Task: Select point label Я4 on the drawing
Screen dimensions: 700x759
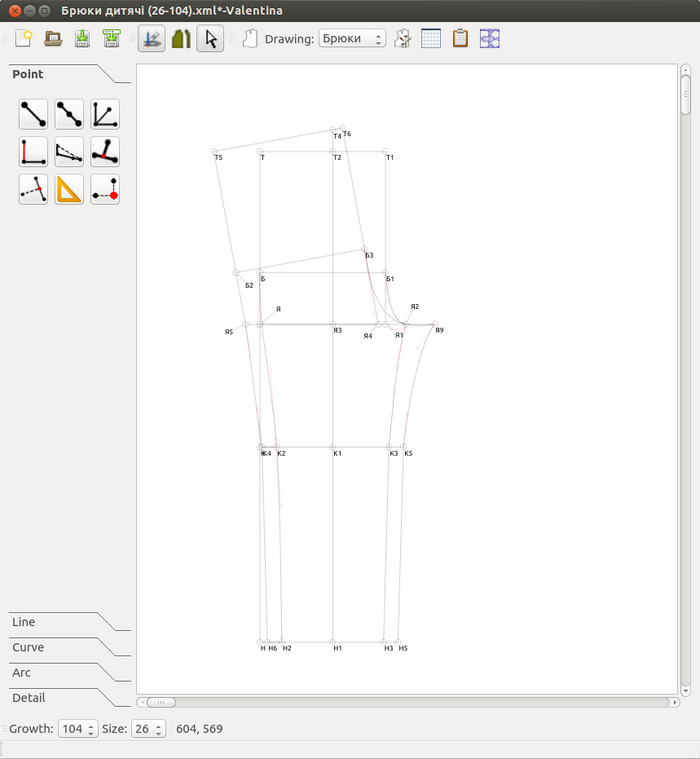Action: tap(368, 336)
